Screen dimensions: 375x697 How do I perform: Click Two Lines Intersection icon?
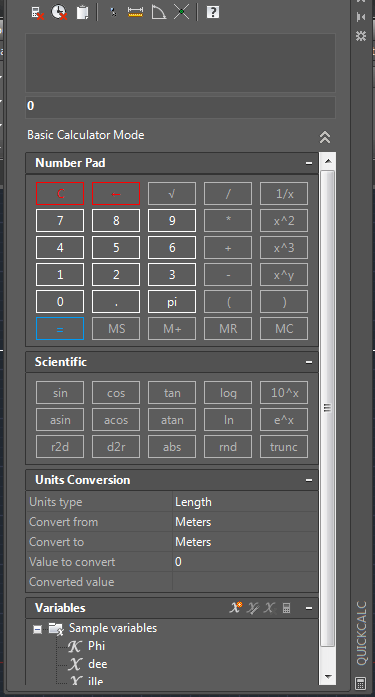181,12
